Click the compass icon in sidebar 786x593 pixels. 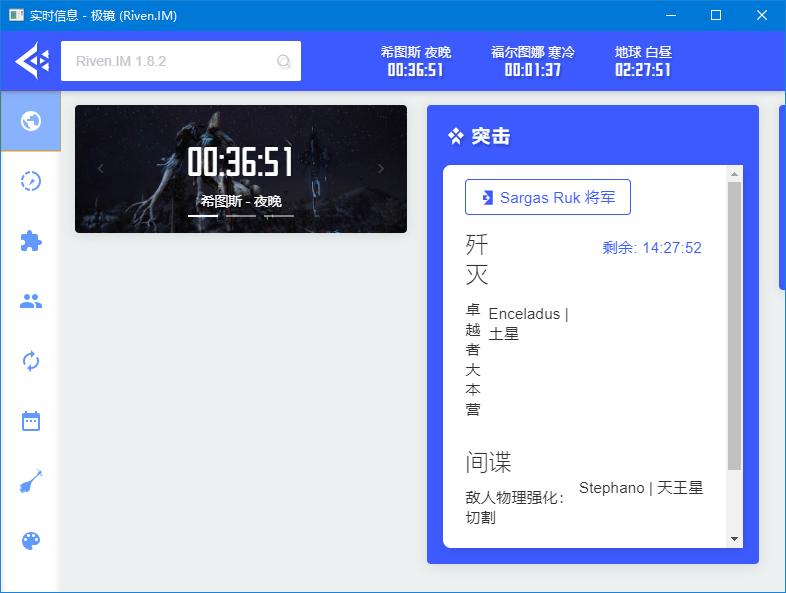[31, 181]
